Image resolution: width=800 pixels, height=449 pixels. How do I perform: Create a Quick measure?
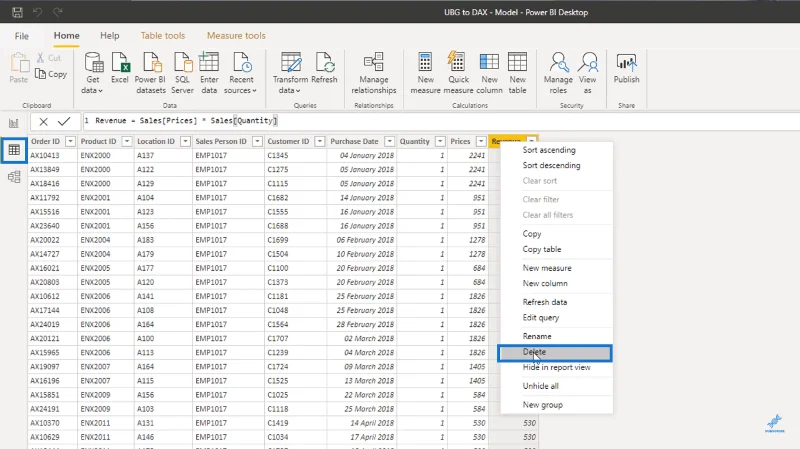(x=458, y=73)
